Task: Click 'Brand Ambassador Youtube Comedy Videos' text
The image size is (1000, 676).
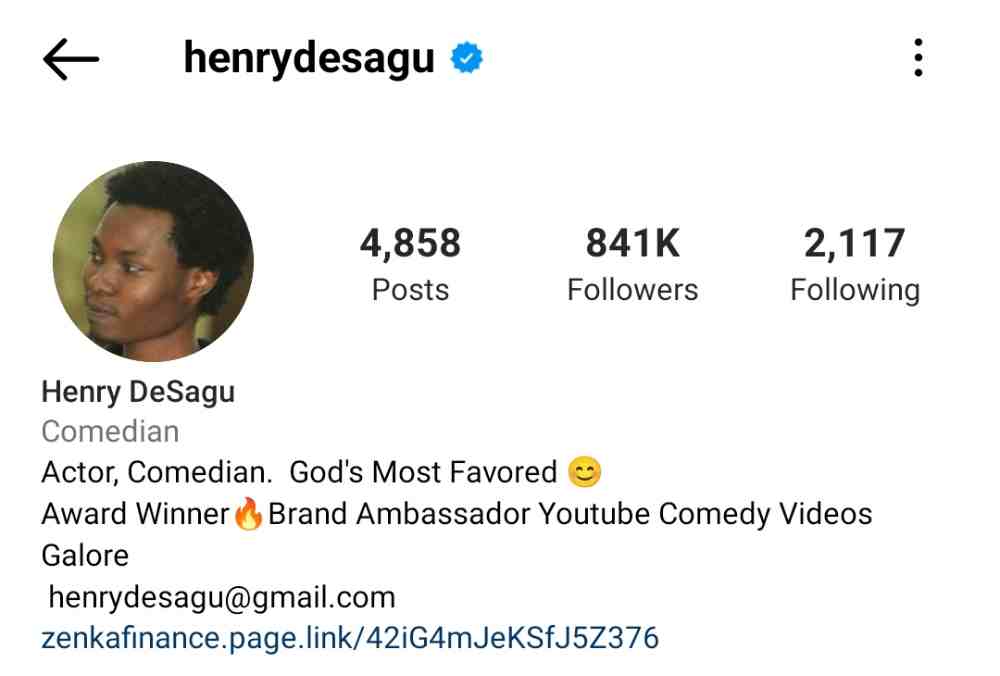Action: coord(570,514)
